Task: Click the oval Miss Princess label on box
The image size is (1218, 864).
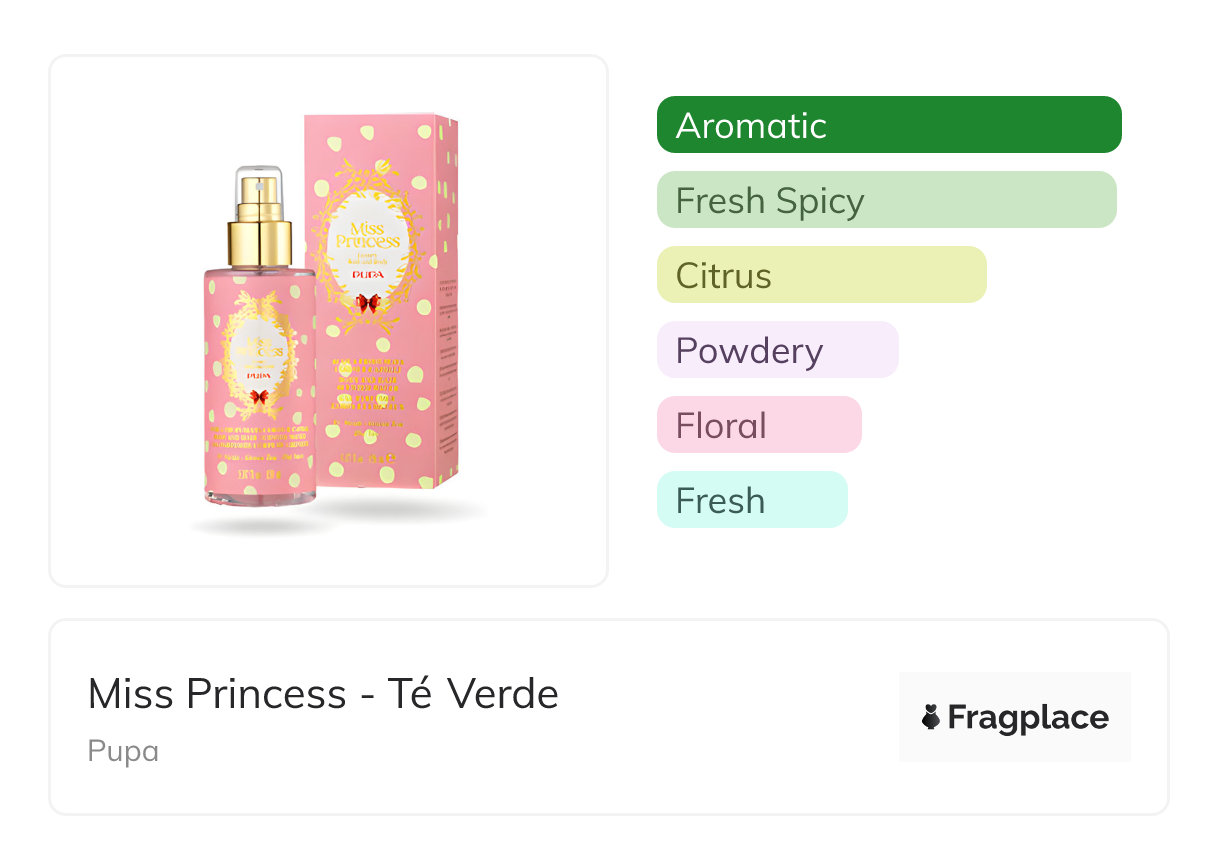Action: [x=367, y=245]
